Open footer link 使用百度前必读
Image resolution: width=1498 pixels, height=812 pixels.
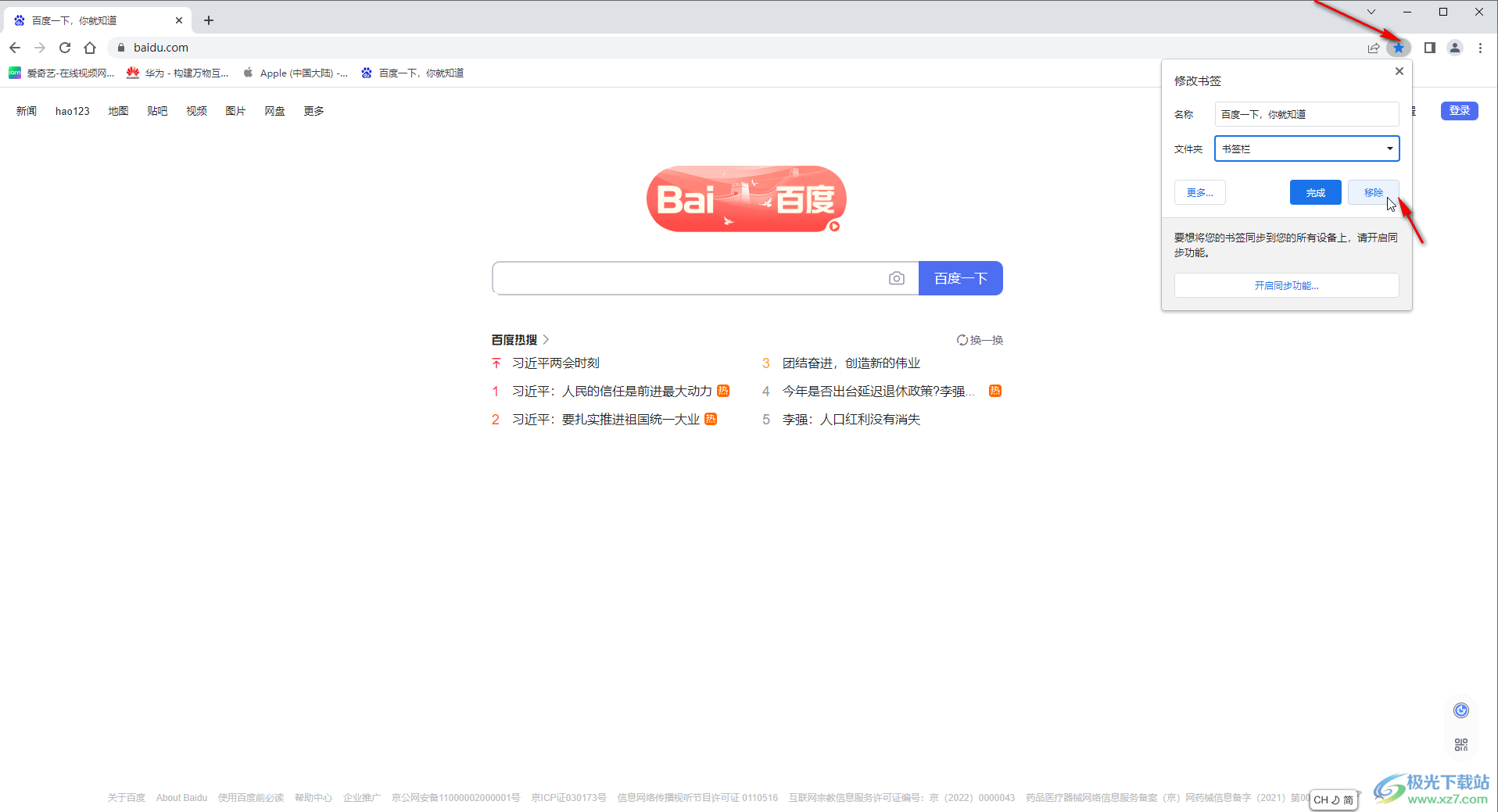[x=251, y=798]
